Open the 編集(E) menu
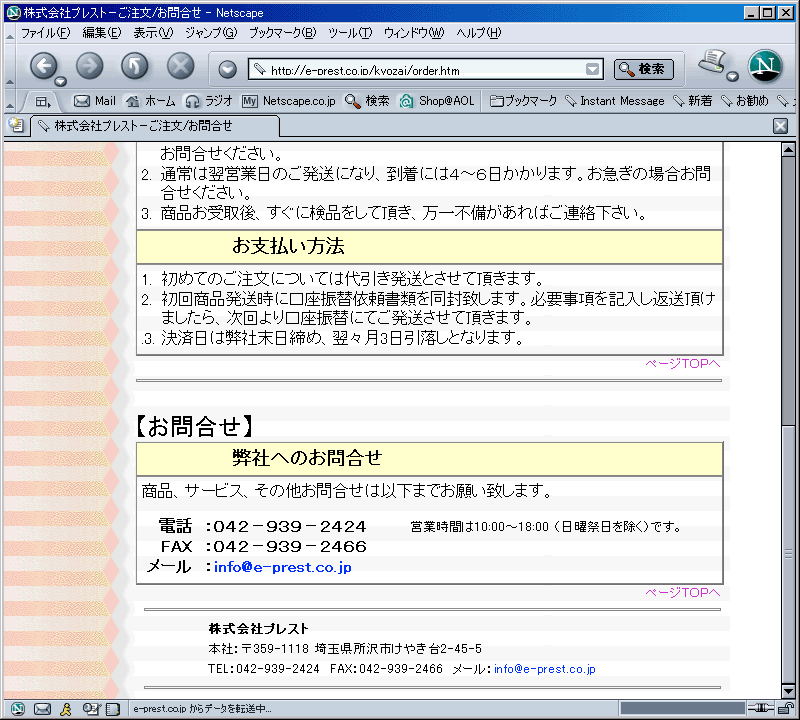This screenshot has width=800, height=720. click(x=102, y=33)
